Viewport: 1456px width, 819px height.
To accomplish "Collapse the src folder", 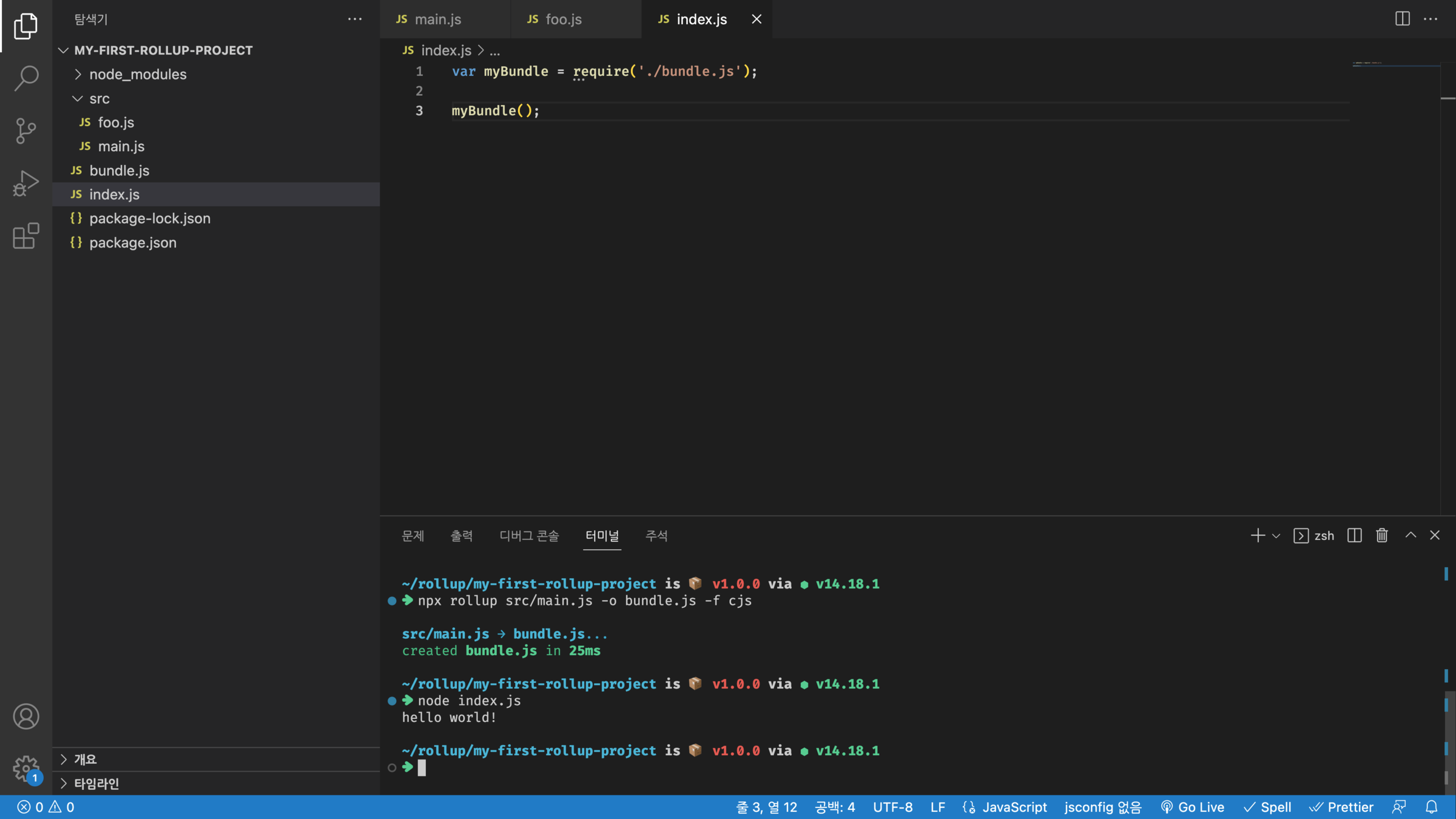I will pyautogui.click(x=99, y=98).
